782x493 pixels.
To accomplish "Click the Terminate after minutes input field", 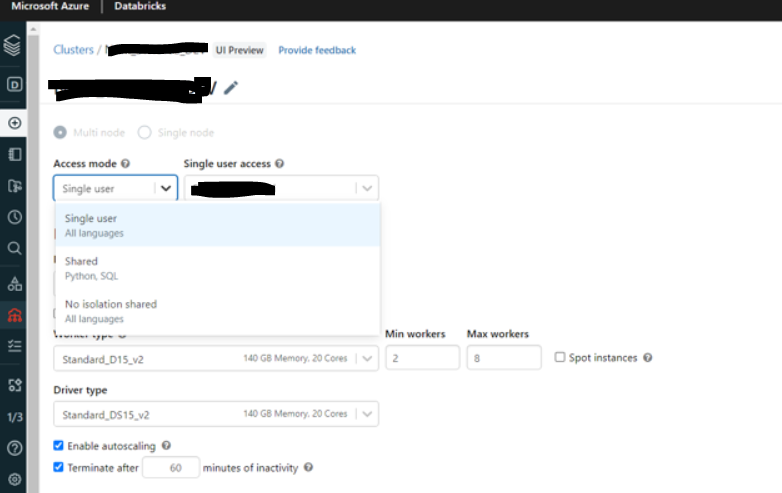I will point(171,468).
